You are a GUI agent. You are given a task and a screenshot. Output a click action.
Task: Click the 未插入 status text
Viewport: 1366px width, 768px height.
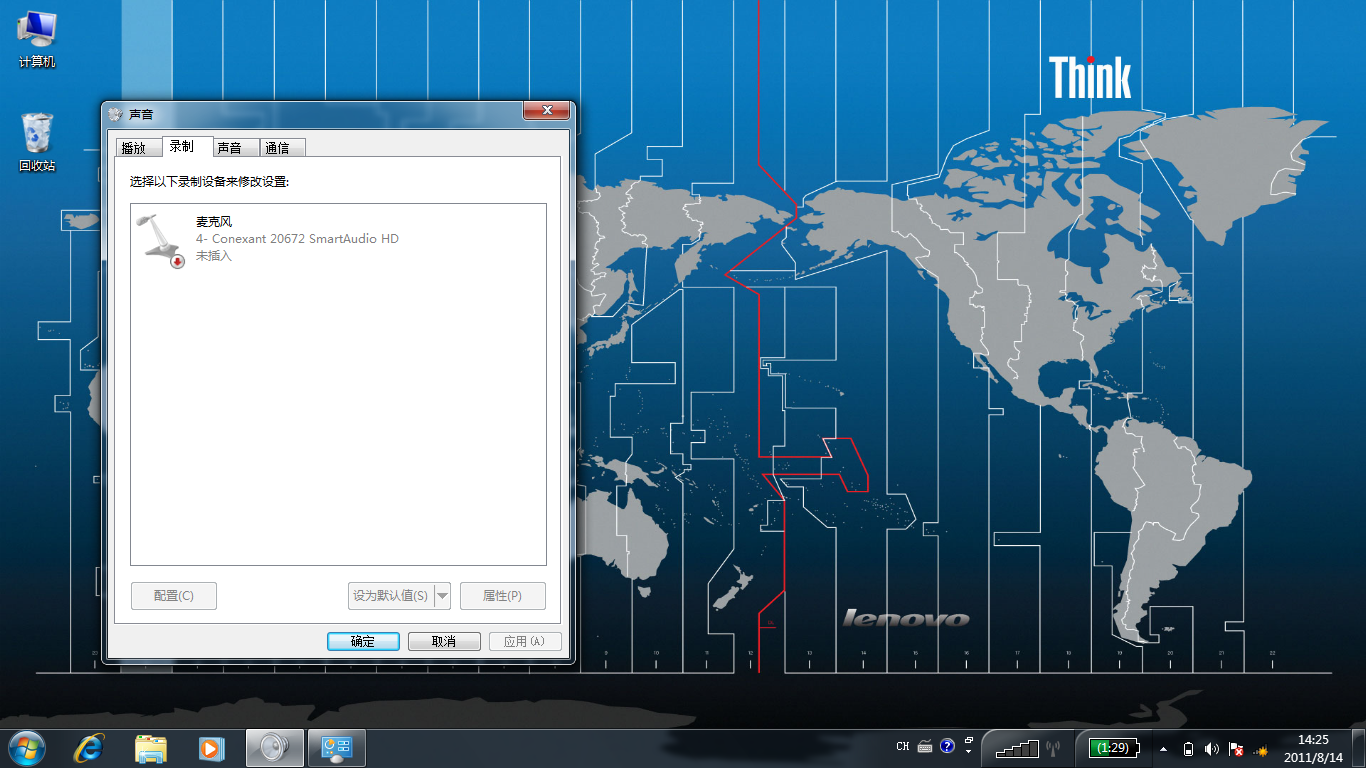click(213, 256)
